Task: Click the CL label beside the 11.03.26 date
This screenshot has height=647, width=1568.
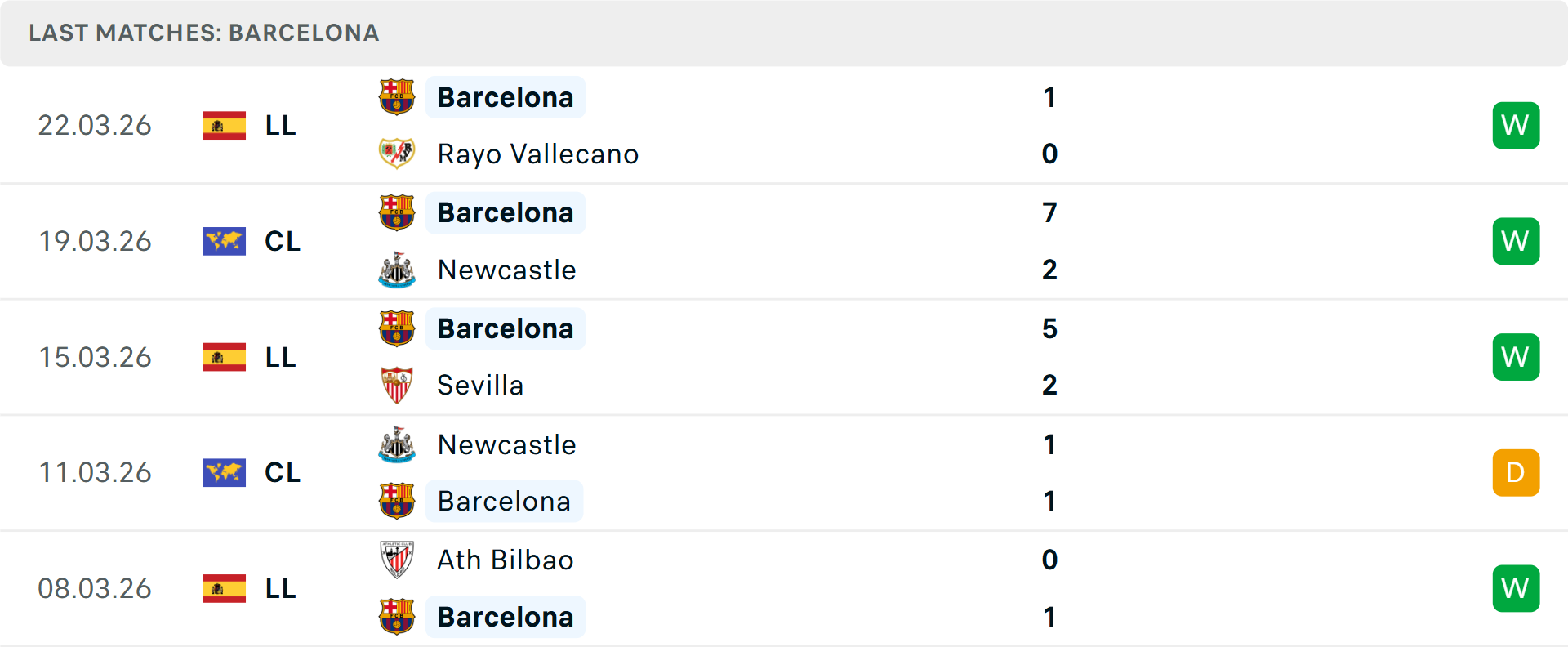Action: 282,472
